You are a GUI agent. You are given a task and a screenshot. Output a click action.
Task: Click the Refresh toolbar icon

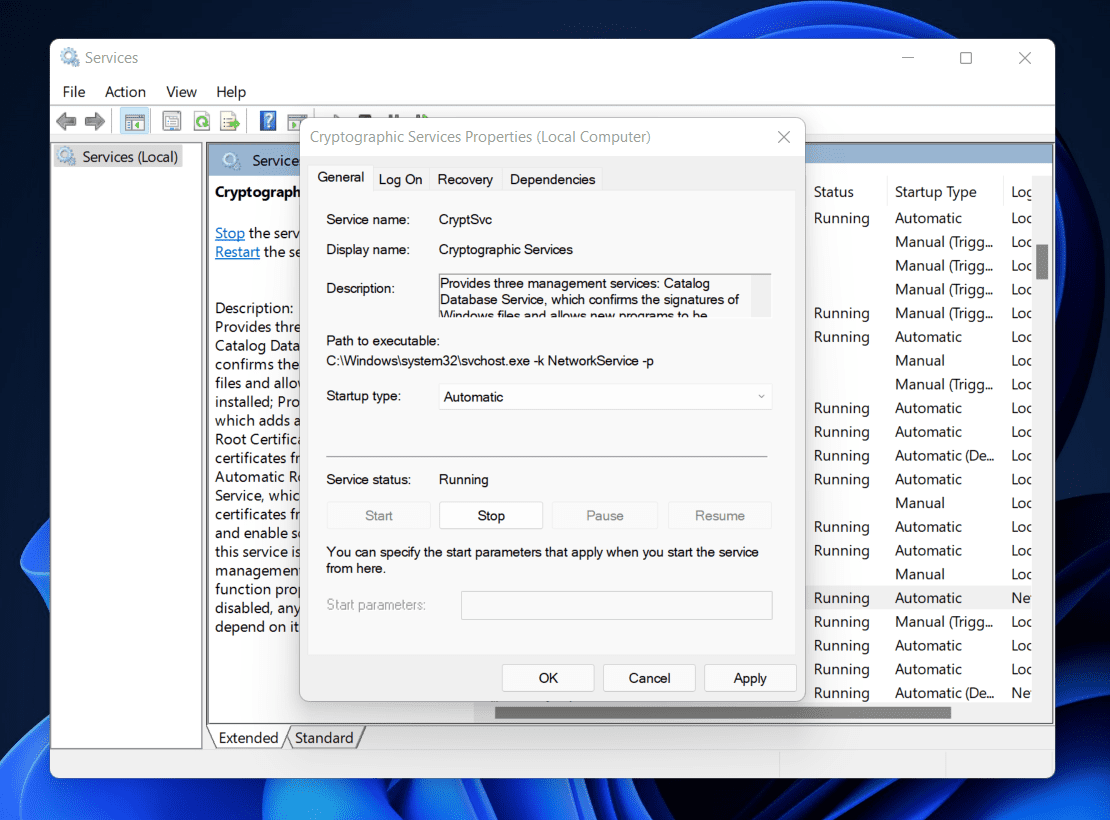click(x=202, y=121)
